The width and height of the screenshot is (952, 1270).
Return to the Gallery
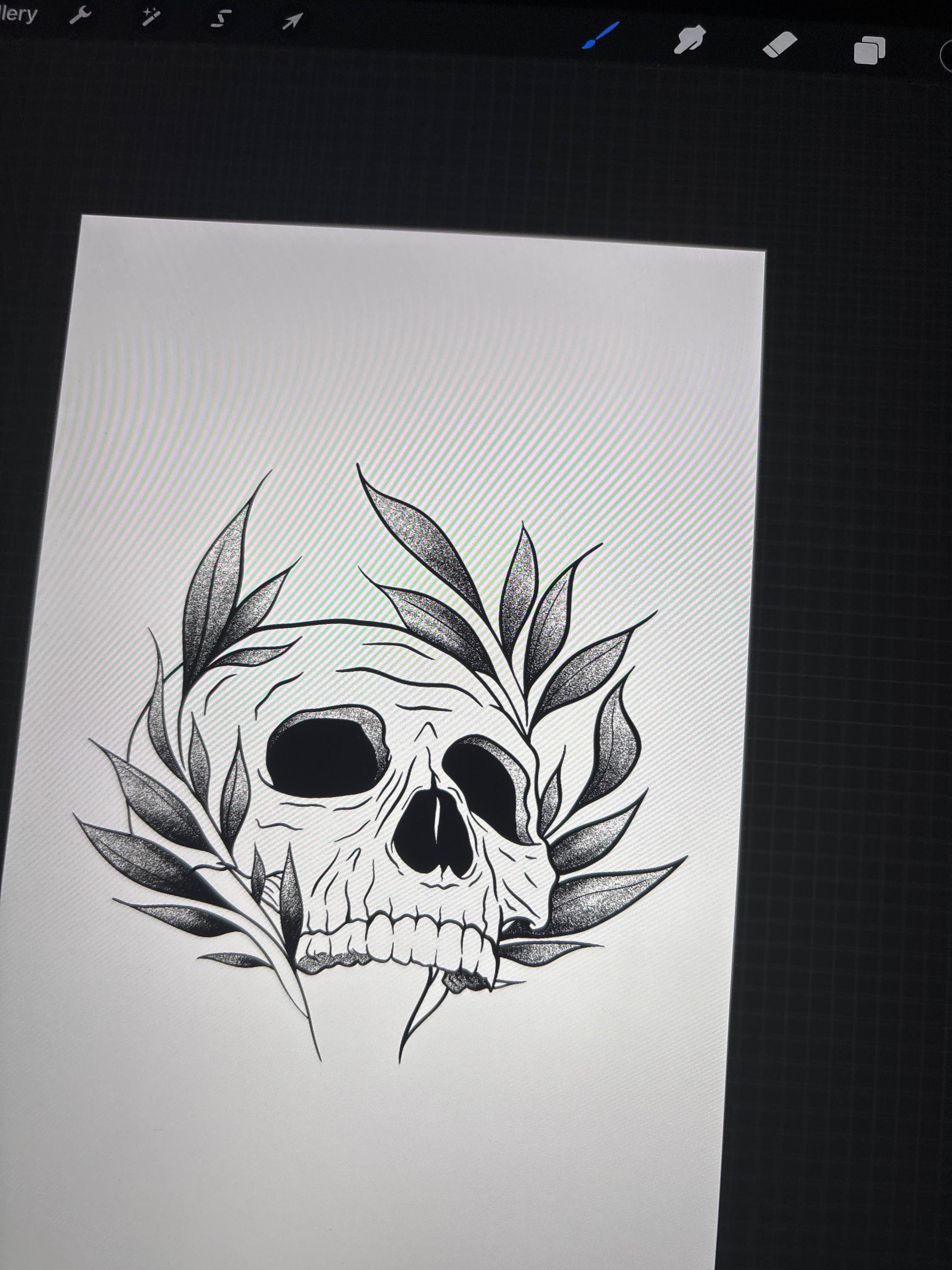pyautogui.click(x=18, y=14)
